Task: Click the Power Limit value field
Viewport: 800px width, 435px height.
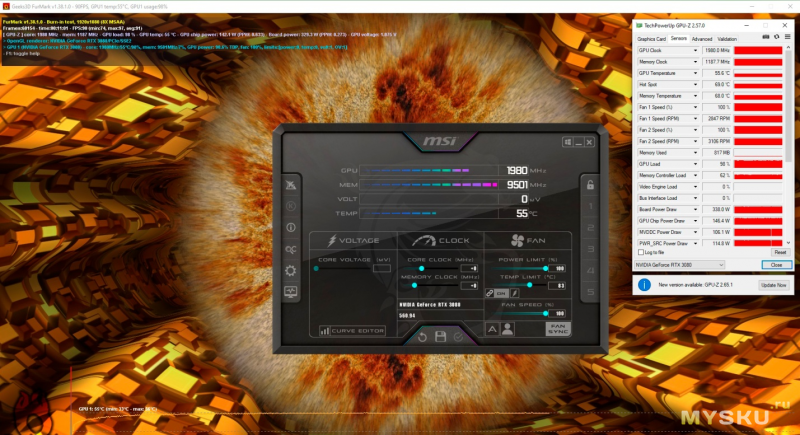Action: (558, 268)
